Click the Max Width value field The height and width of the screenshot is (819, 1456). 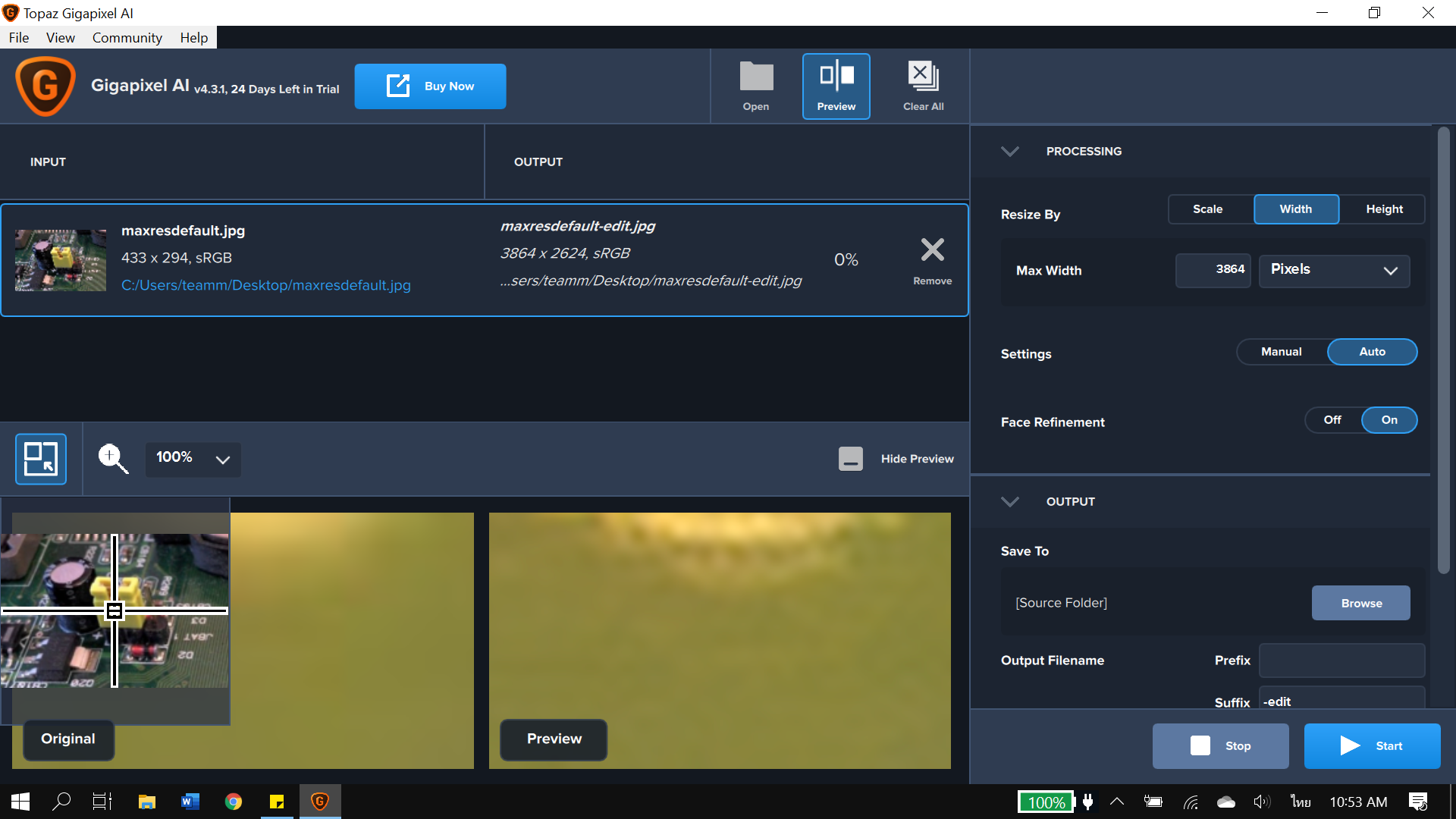coord(1213,271)
